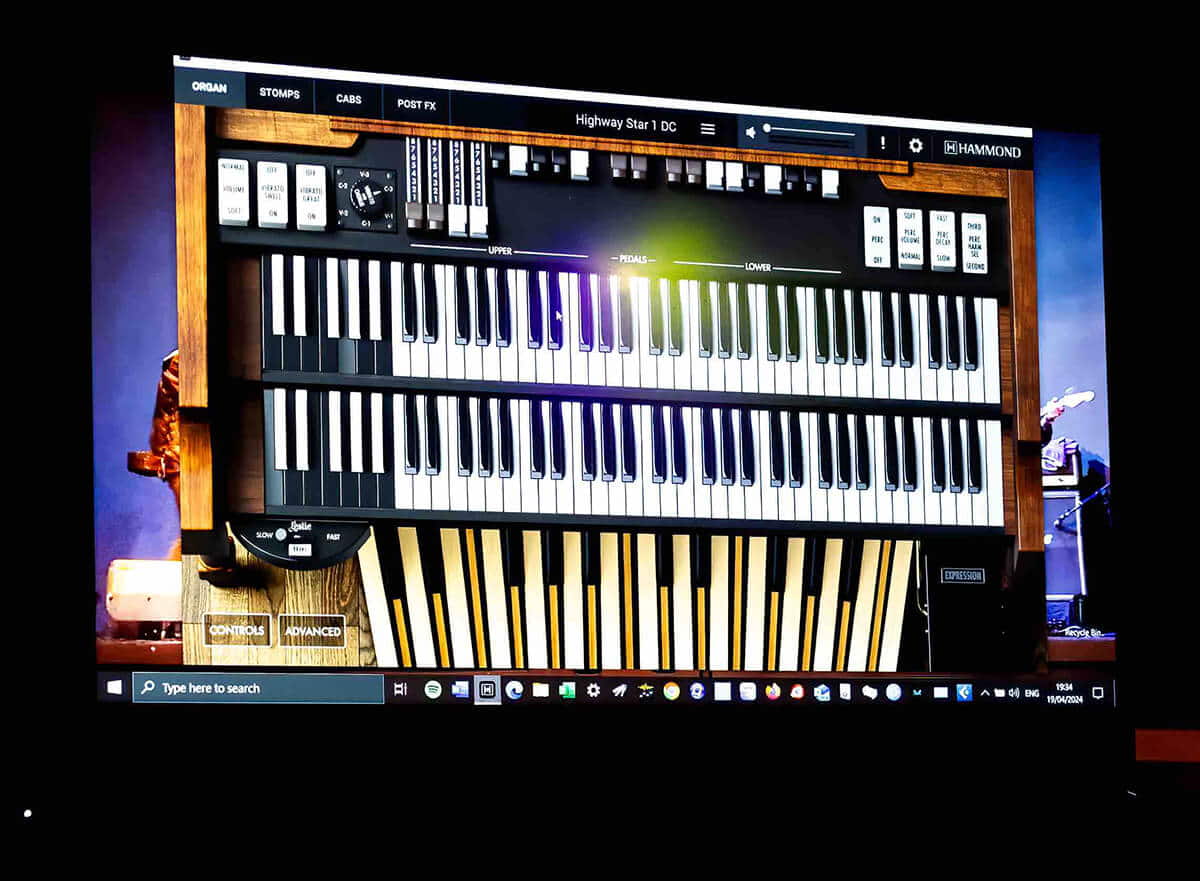Toggle the Vibrato Great on/off tablet
The width and height of the screenshot is (1200, 881).
pos(311,198)
